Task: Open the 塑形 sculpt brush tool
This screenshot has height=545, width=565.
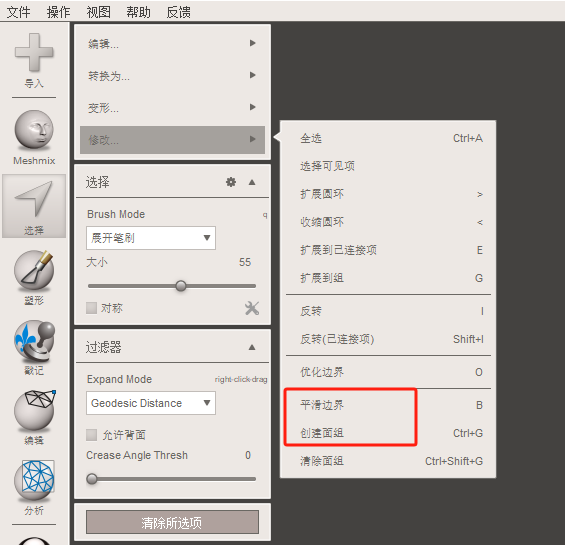Action: pyautogui.click(x=34, y=270)
